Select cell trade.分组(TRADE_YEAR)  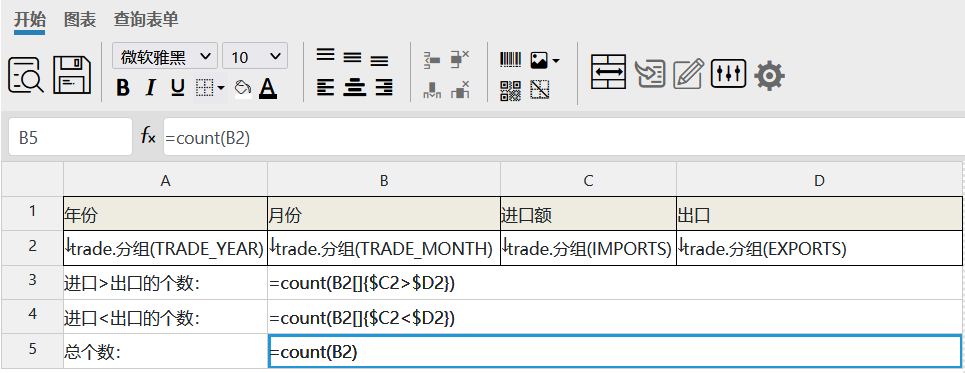[165, 248]
